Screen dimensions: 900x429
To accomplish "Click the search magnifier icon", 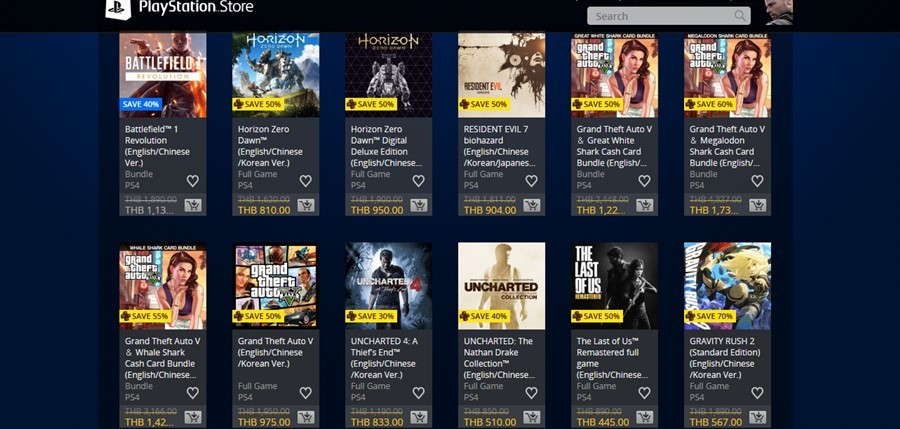I will (741, 16).
